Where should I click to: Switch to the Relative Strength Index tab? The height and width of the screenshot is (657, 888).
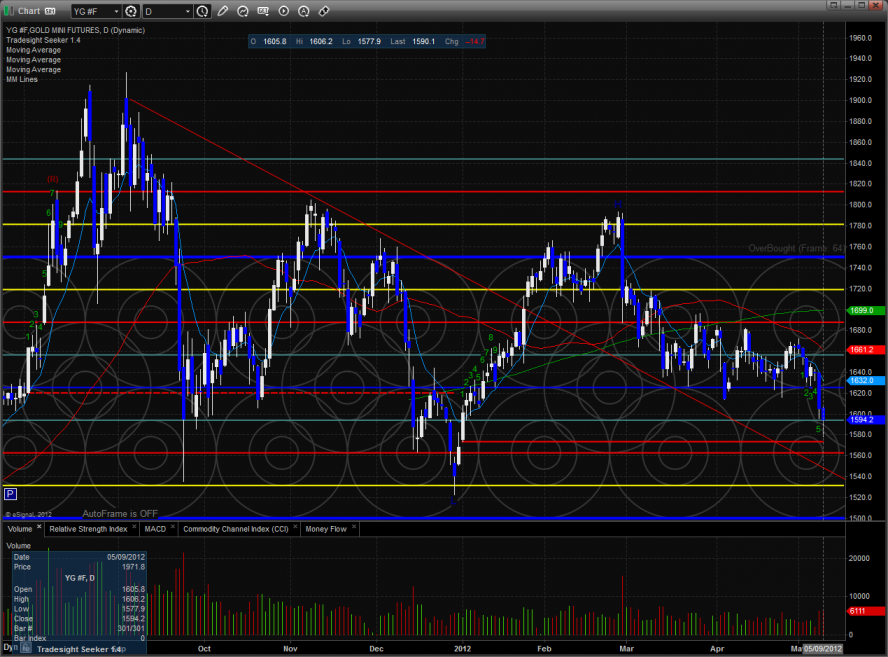88,528
